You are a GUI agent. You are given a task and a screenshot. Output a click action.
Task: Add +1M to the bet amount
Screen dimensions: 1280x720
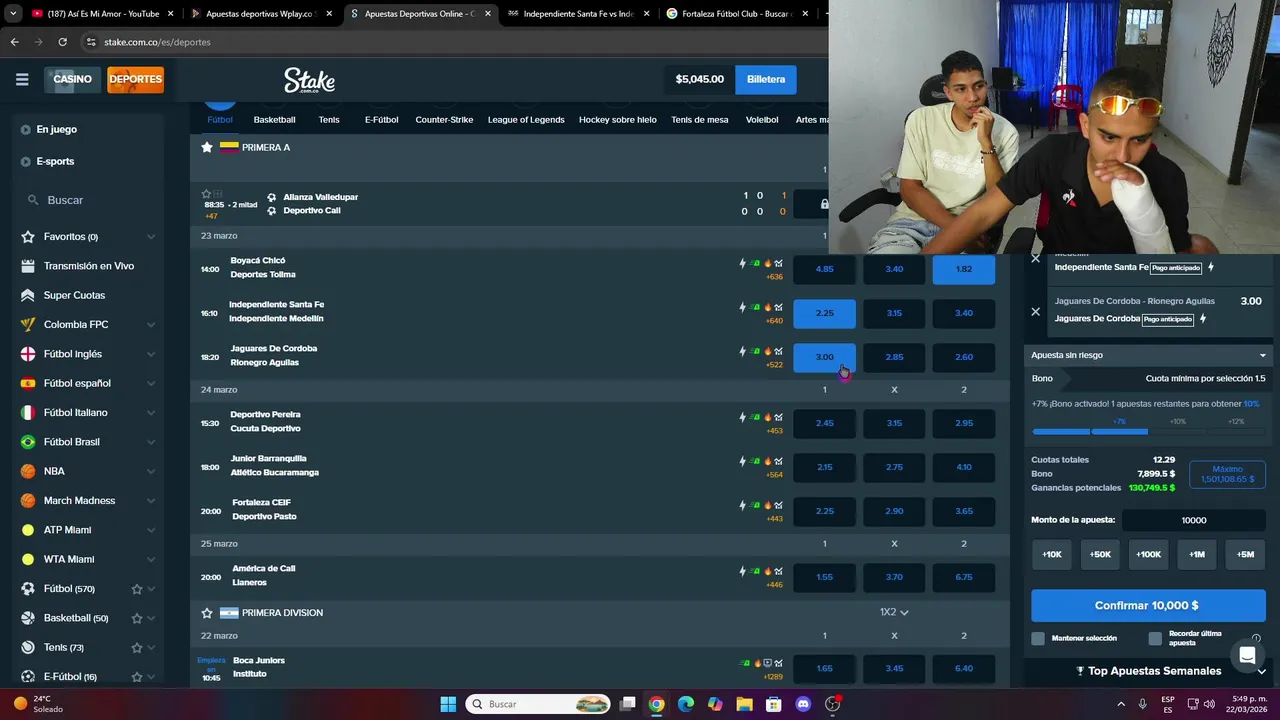[1197, 554]
